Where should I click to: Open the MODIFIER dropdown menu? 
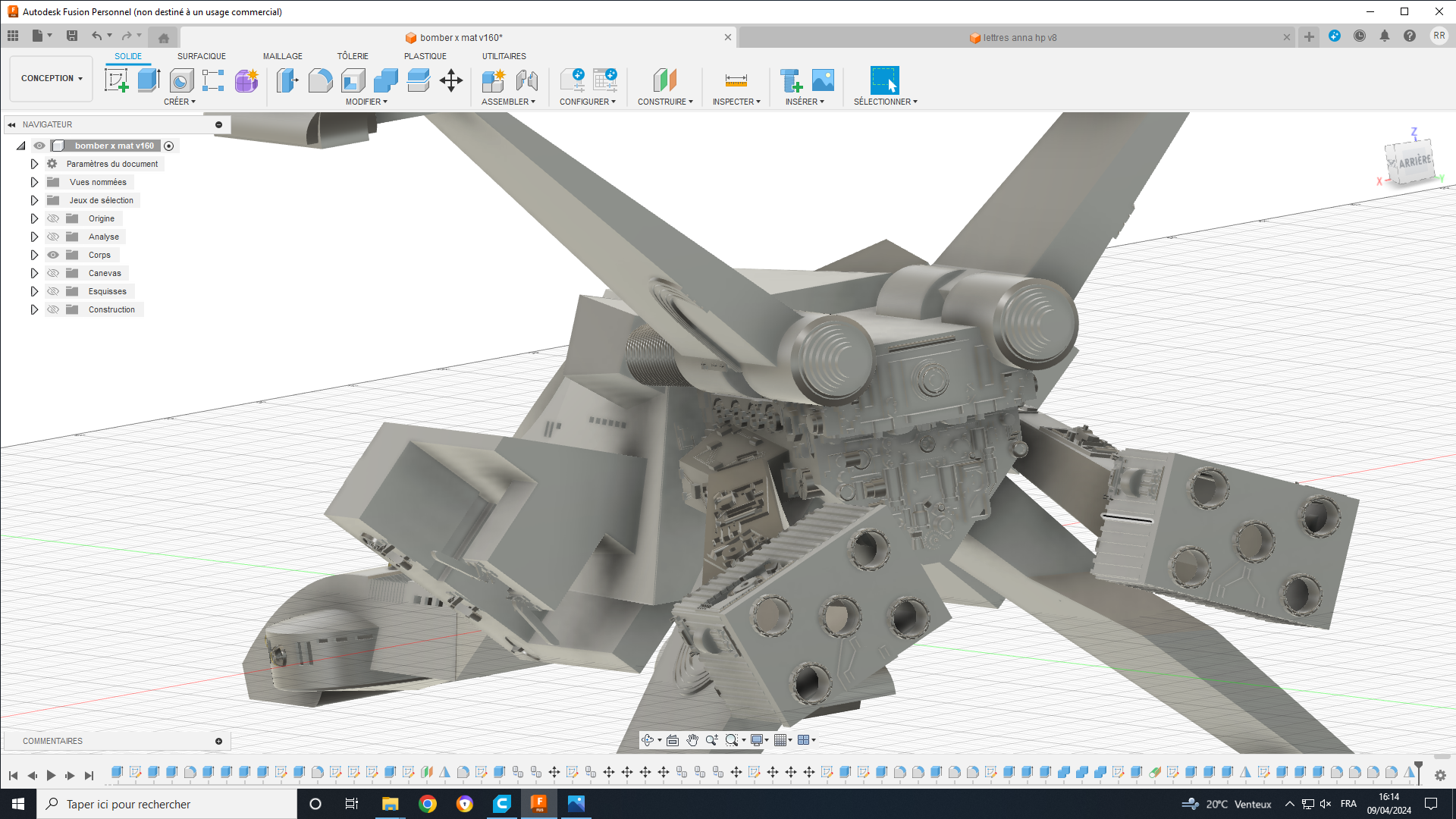(366, 102)
